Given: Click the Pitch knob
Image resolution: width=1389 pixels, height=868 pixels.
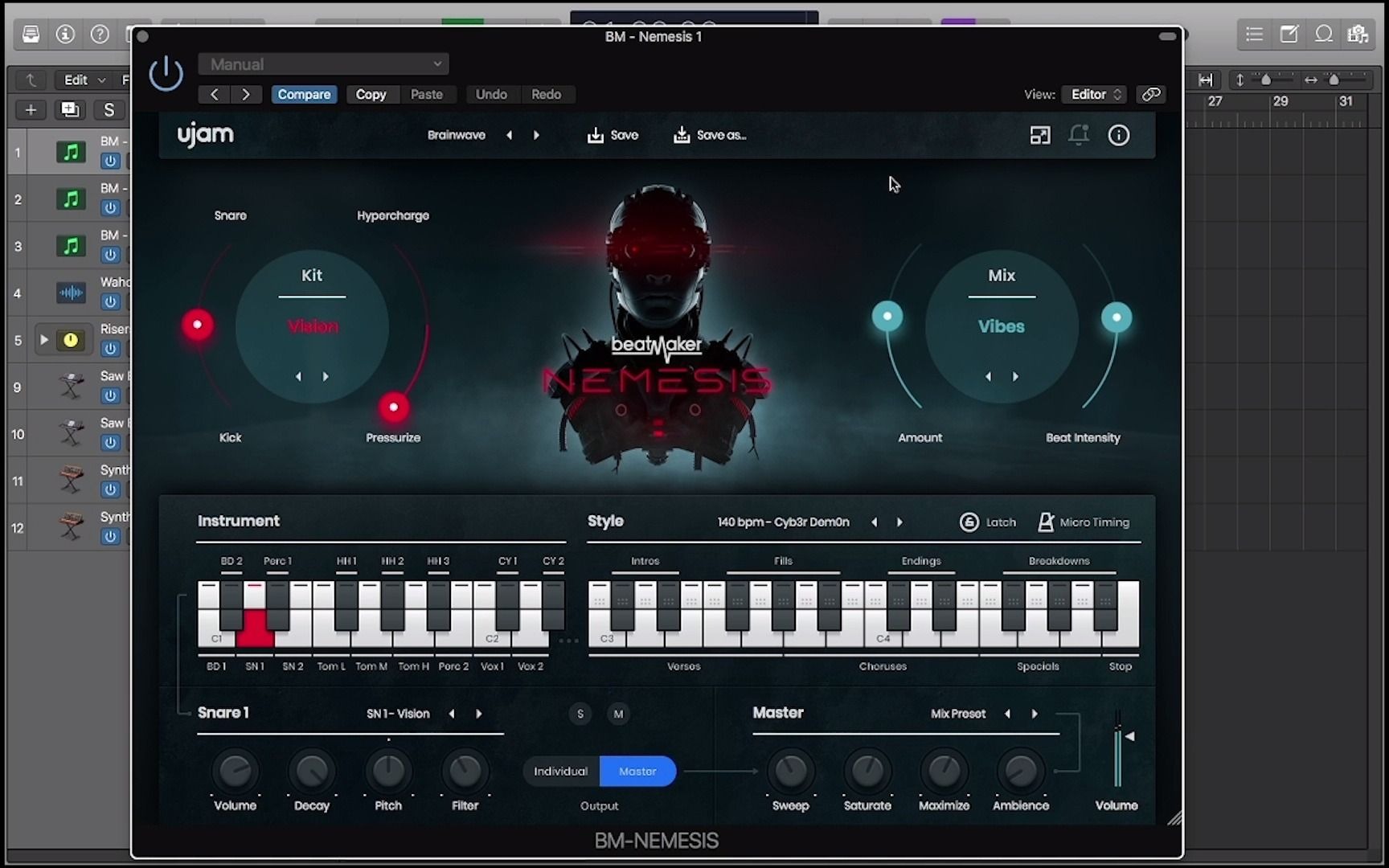Looking at the screenshot, I should click(x=388, y=772).
